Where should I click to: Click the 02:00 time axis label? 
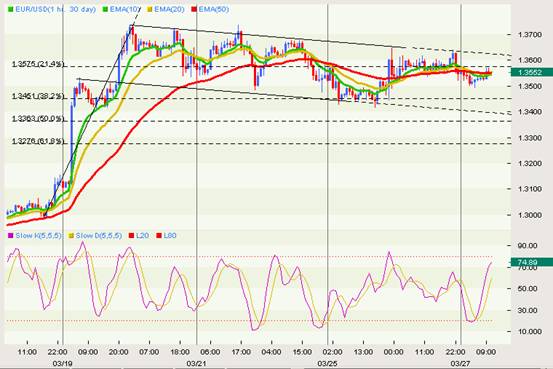[x=333, y=352]
